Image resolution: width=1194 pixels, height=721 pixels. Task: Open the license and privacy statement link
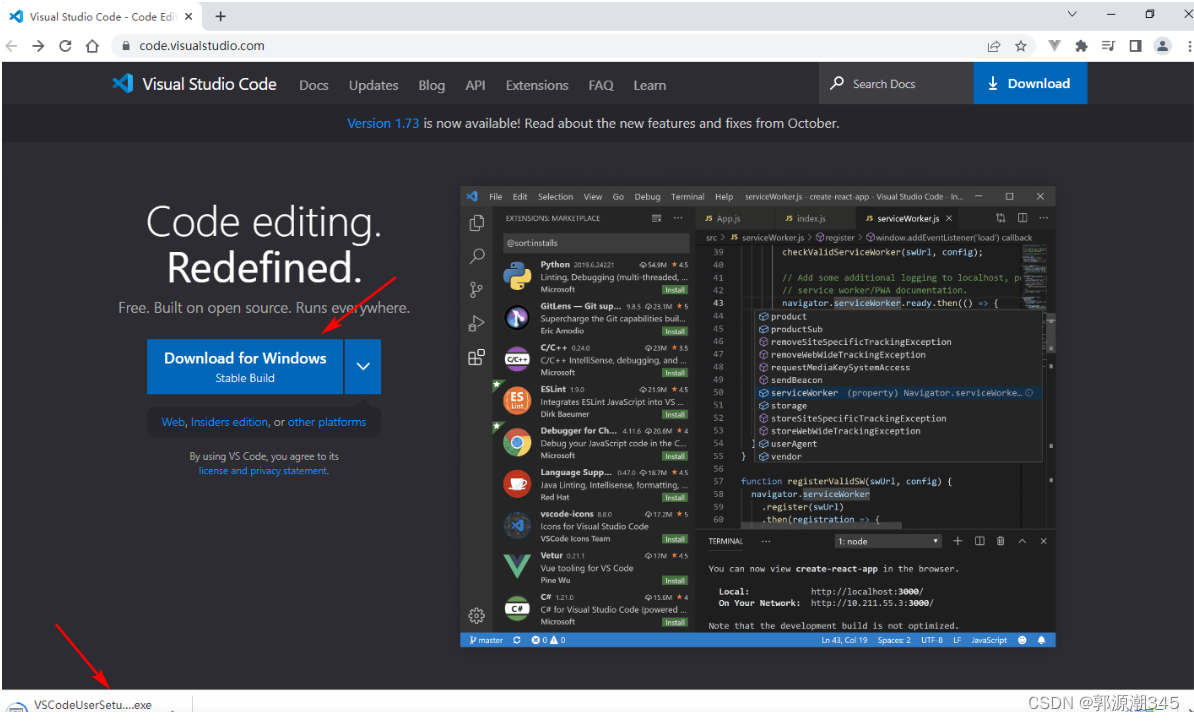click(263, 471)
